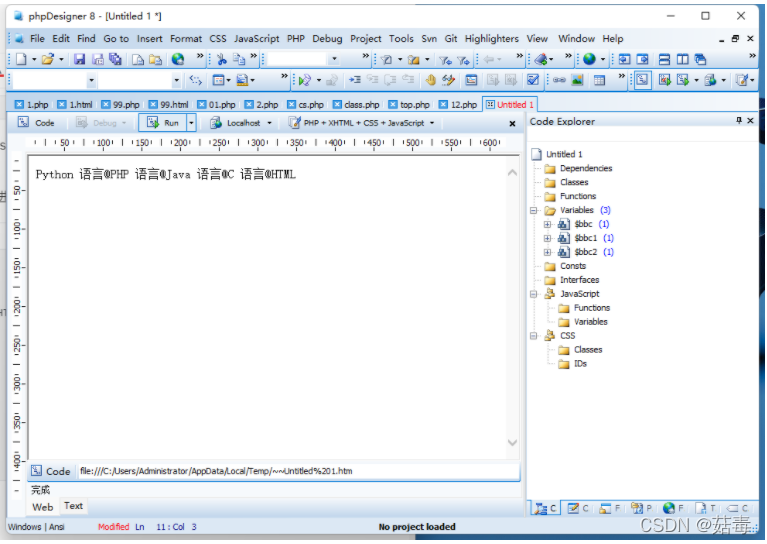Click the horizontal split window icon
The height and width of the screenshot is (544, 767).
[x=664, y=60]
